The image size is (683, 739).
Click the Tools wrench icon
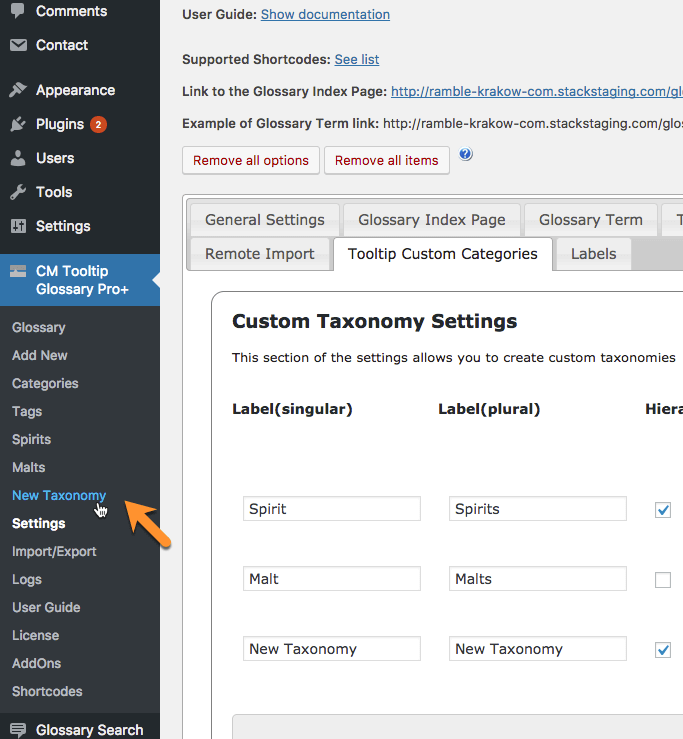(18, 192)
